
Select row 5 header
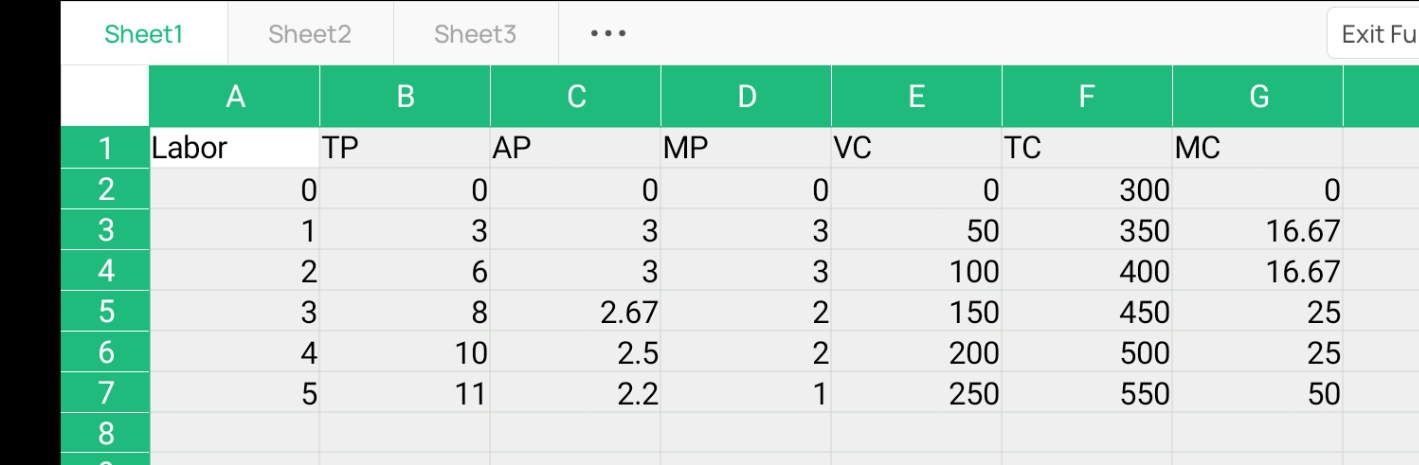[105, 312]
